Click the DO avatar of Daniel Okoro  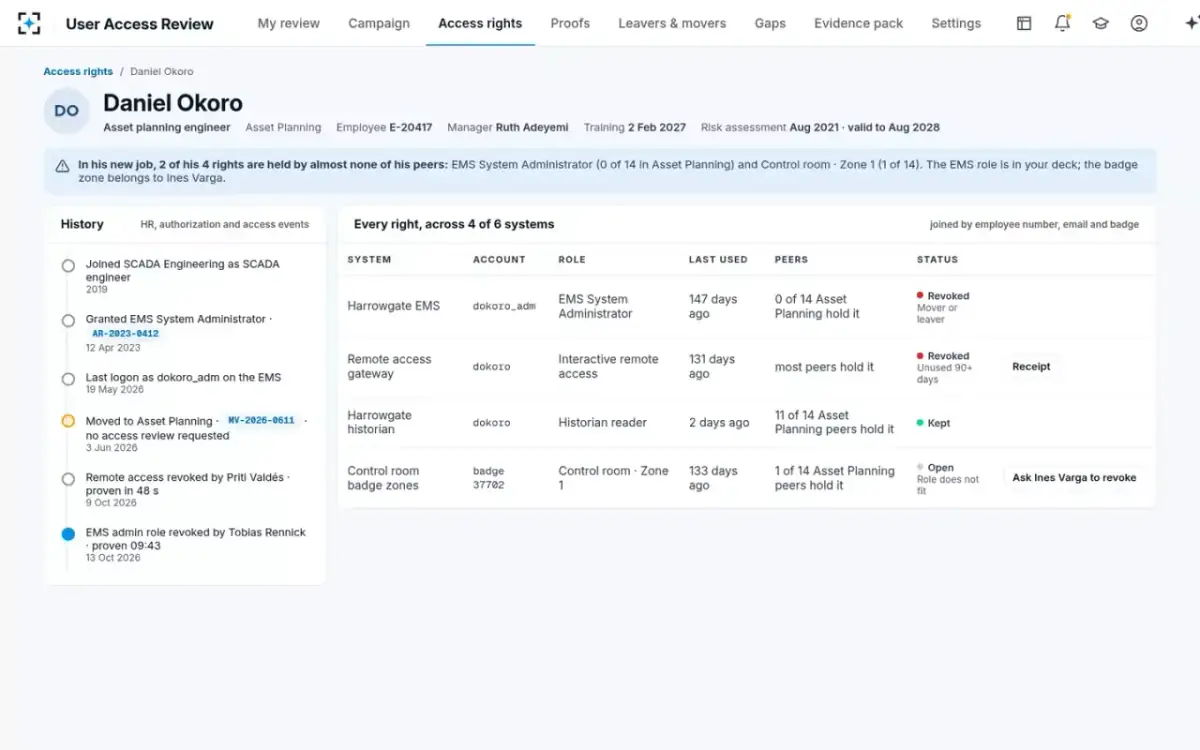click(66, 111)
